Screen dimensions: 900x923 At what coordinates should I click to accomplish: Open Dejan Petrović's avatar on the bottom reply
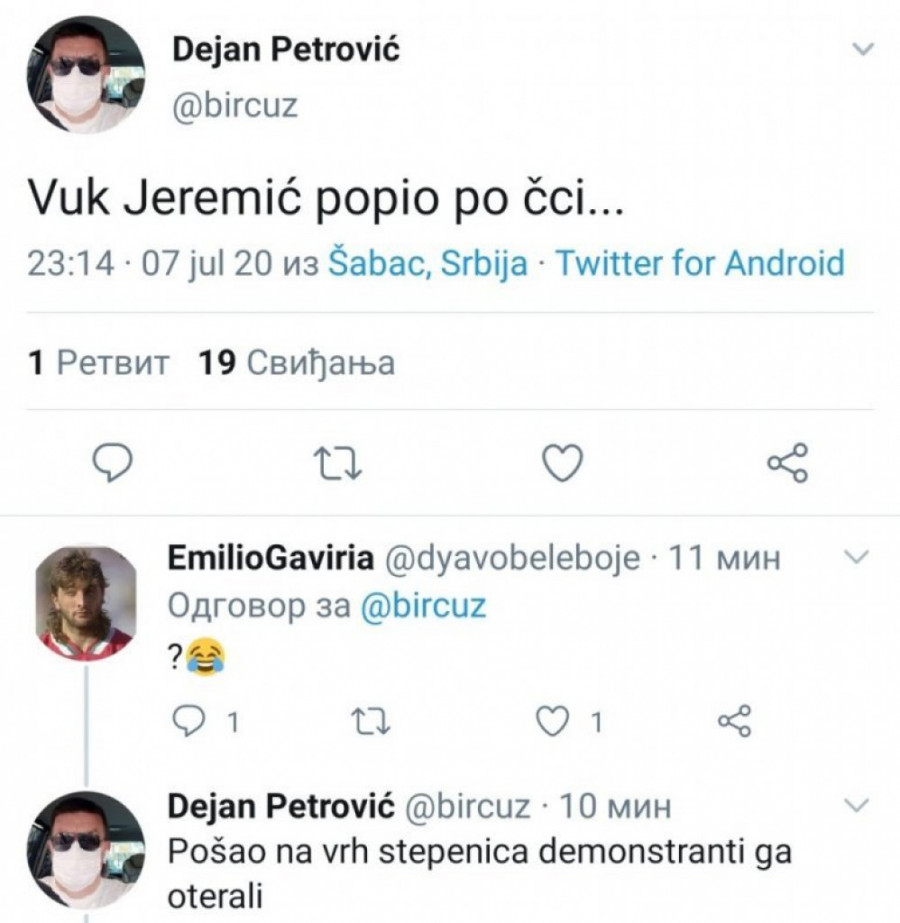(84, 850)
